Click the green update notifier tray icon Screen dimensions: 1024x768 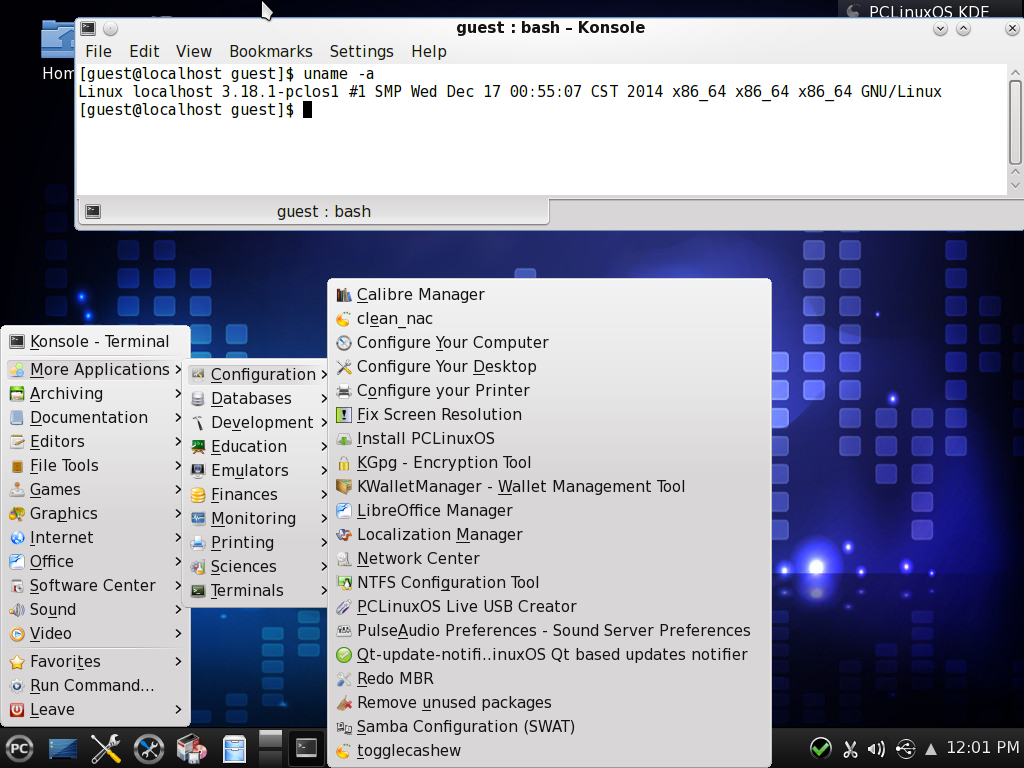tap(820, 748)
